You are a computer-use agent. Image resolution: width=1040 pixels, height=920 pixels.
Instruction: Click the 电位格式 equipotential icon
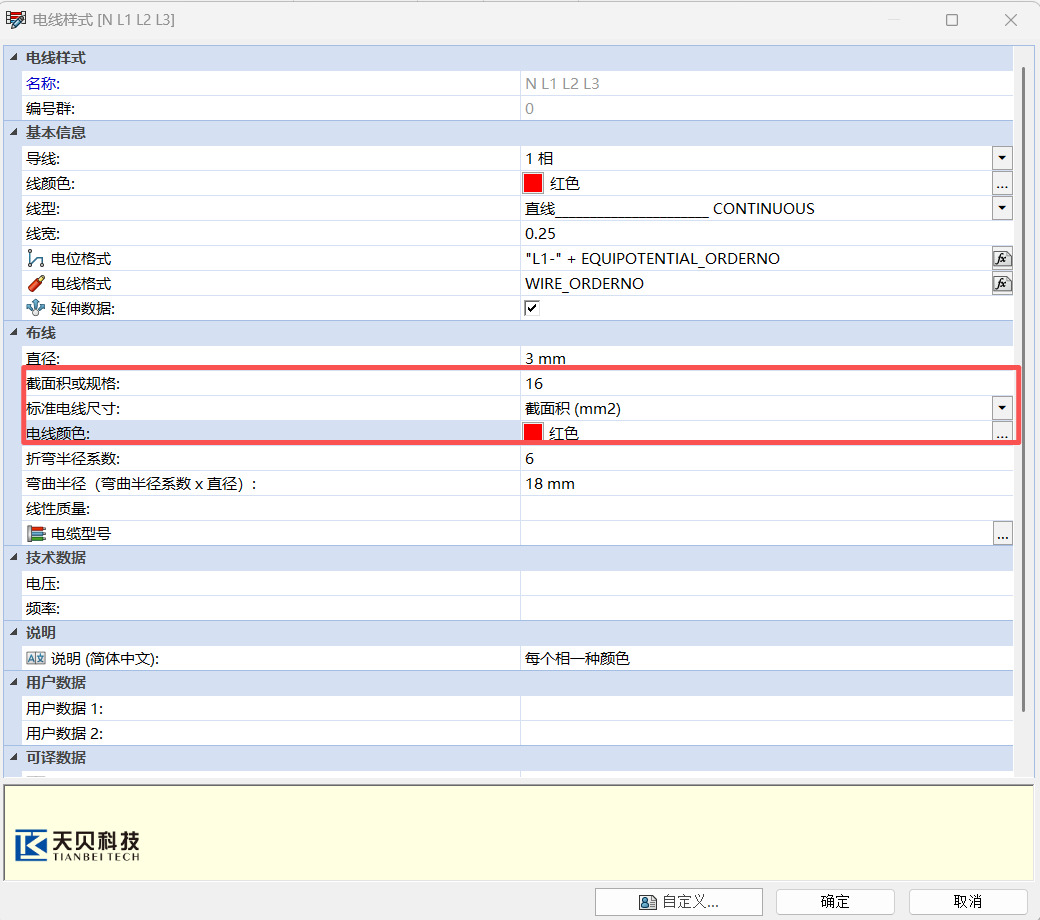[36, 258]
